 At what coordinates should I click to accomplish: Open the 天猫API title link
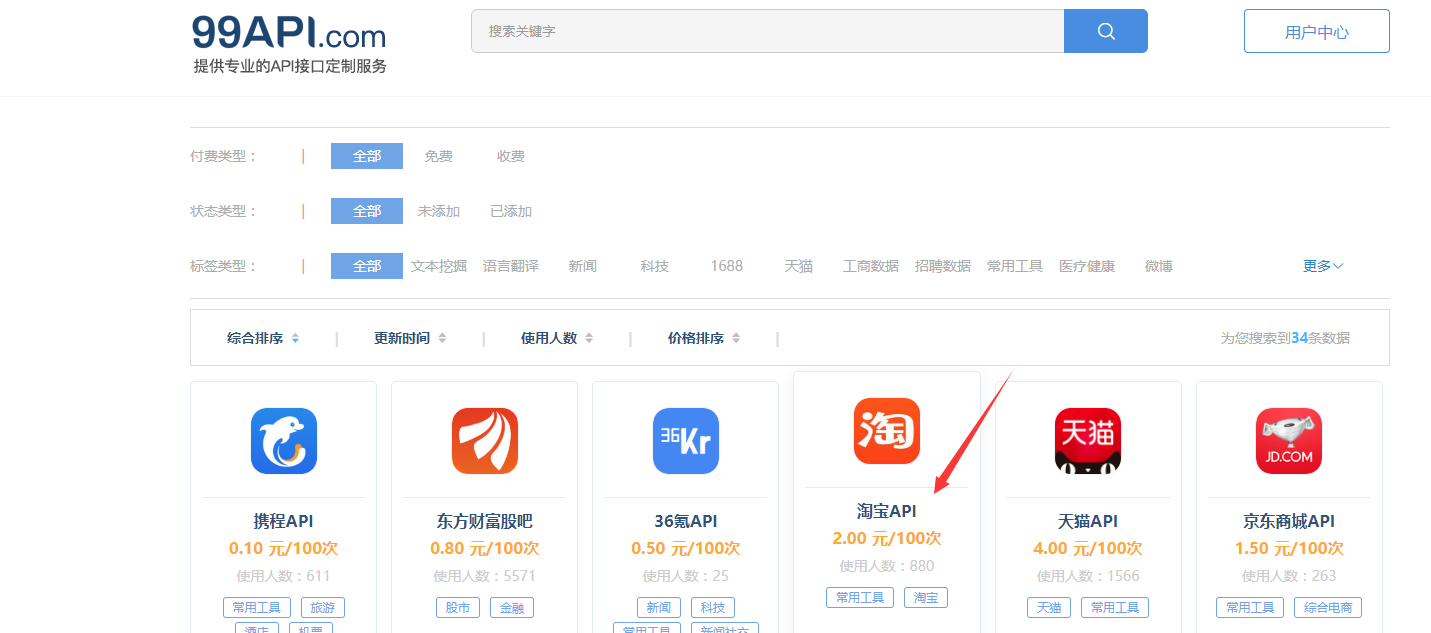pos(1088,521)
